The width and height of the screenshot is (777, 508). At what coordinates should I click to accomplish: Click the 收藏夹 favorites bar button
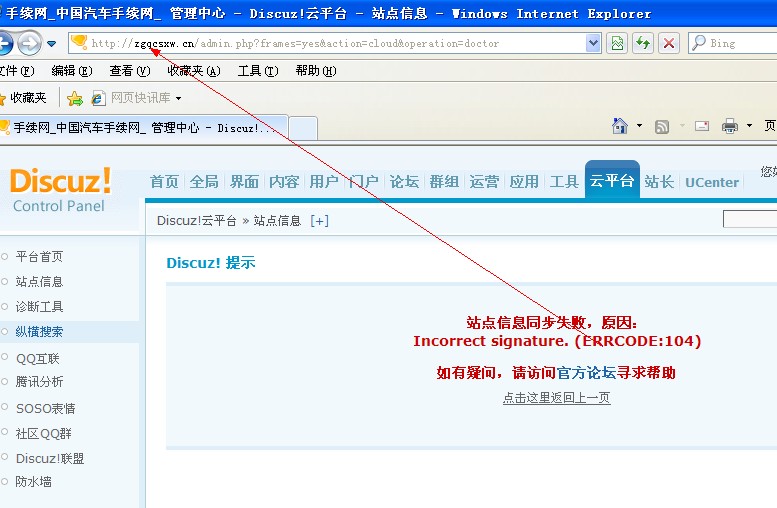(23, 98)
